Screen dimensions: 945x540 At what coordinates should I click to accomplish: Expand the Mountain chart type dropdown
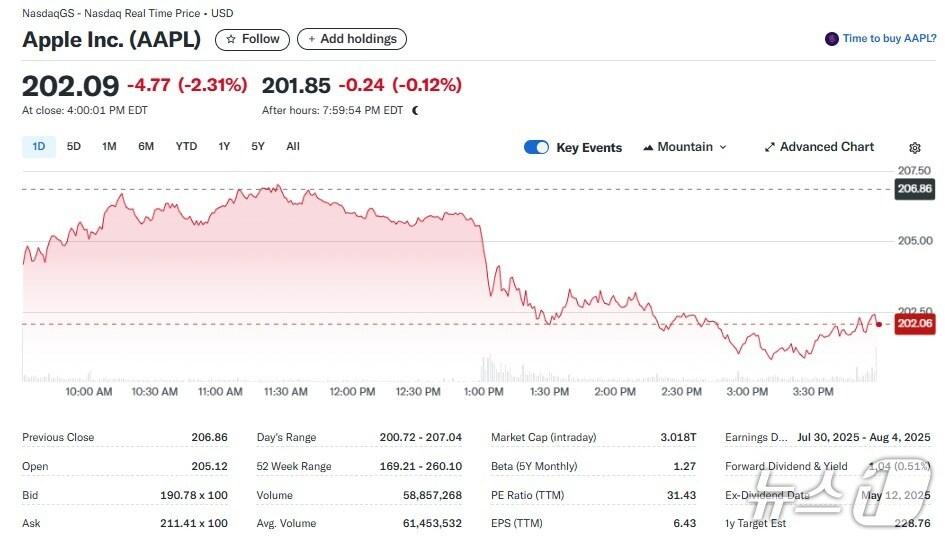pos(723,147)
